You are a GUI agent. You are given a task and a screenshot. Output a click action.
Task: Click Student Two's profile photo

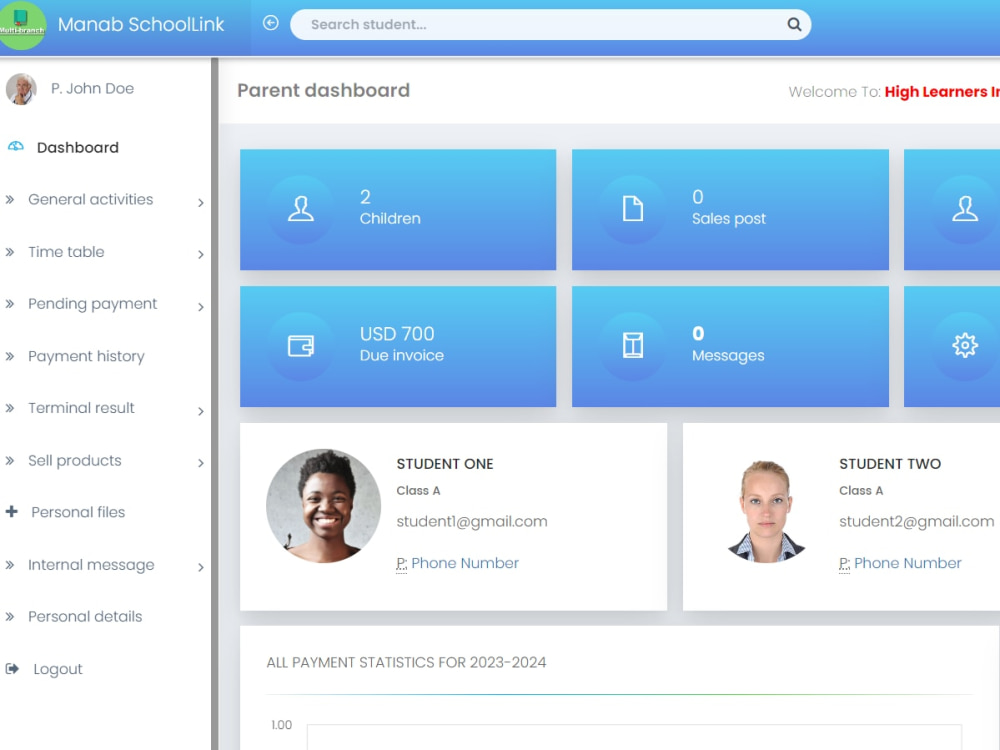click(766, 511)
